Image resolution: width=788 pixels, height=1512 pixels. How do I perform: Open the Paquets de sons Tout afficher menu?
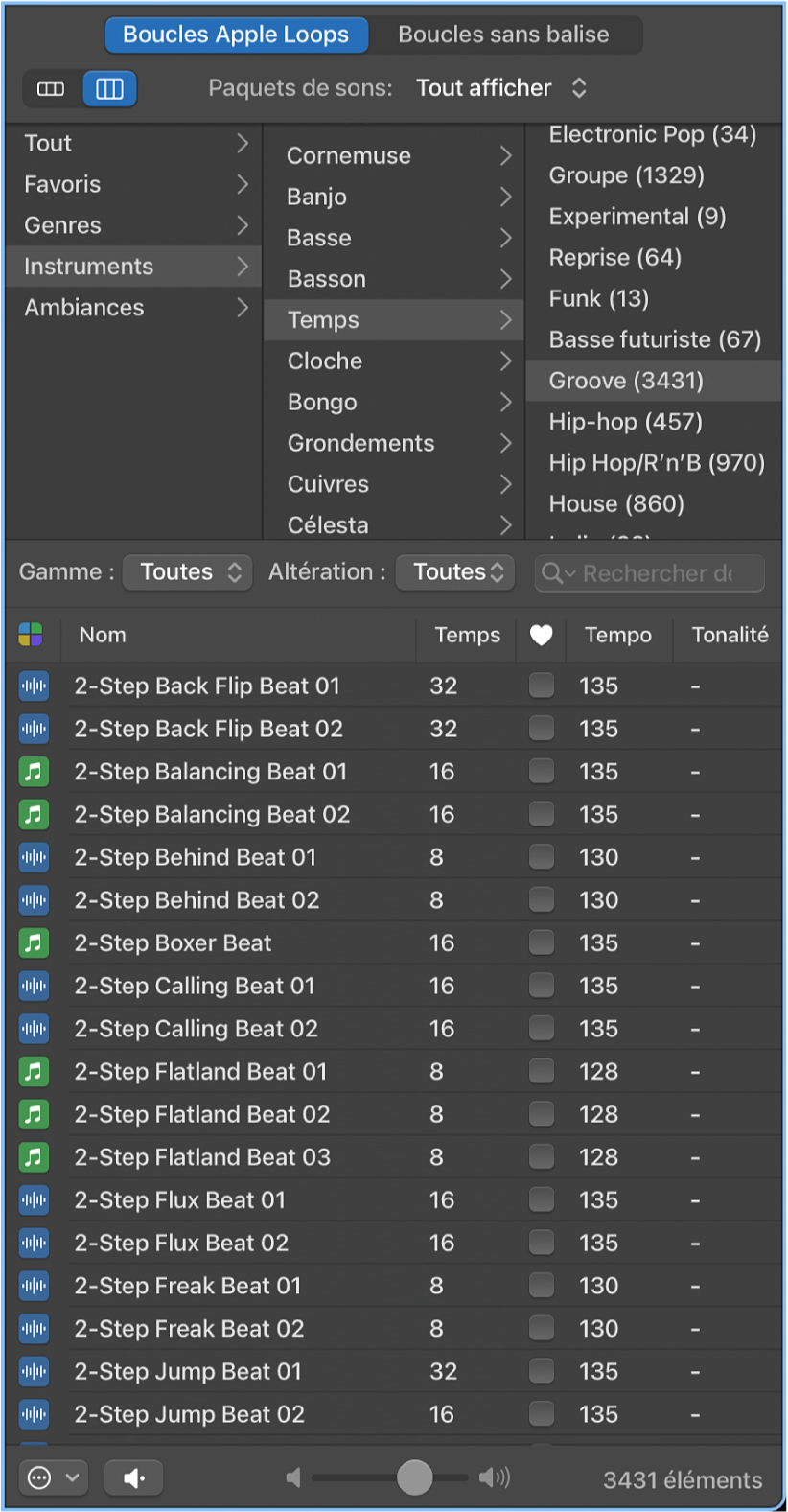point(500,88)
